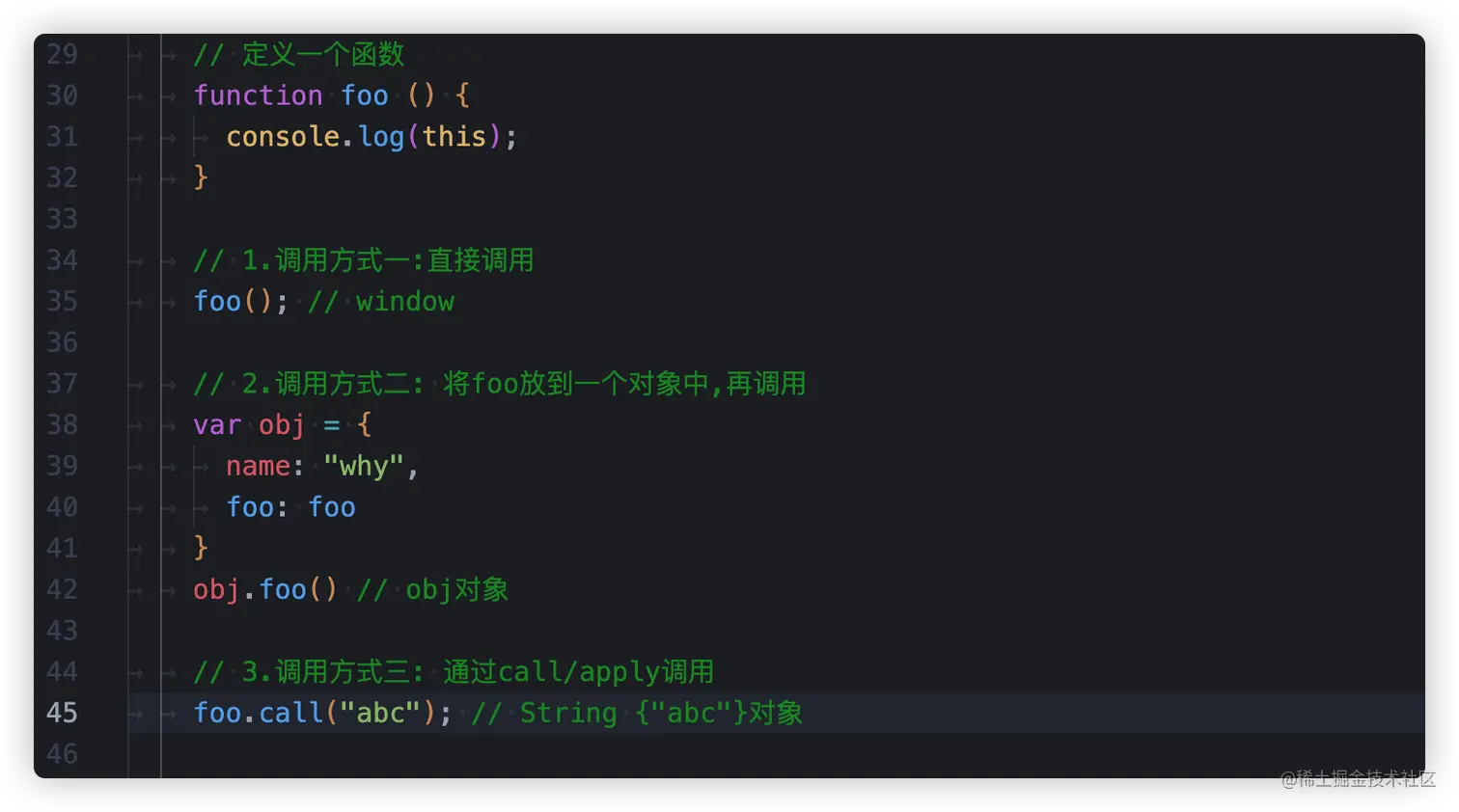Click line number 42 in the gutter
Screen dimensions: 1459x812
pyautogui.click(x=62, y=589)
